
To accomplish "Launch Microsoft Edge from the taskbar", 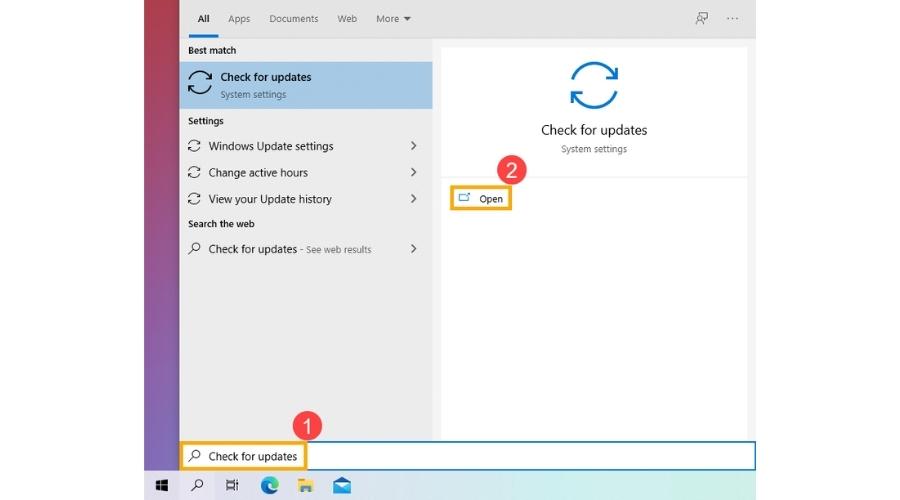I will pos(269,486).
